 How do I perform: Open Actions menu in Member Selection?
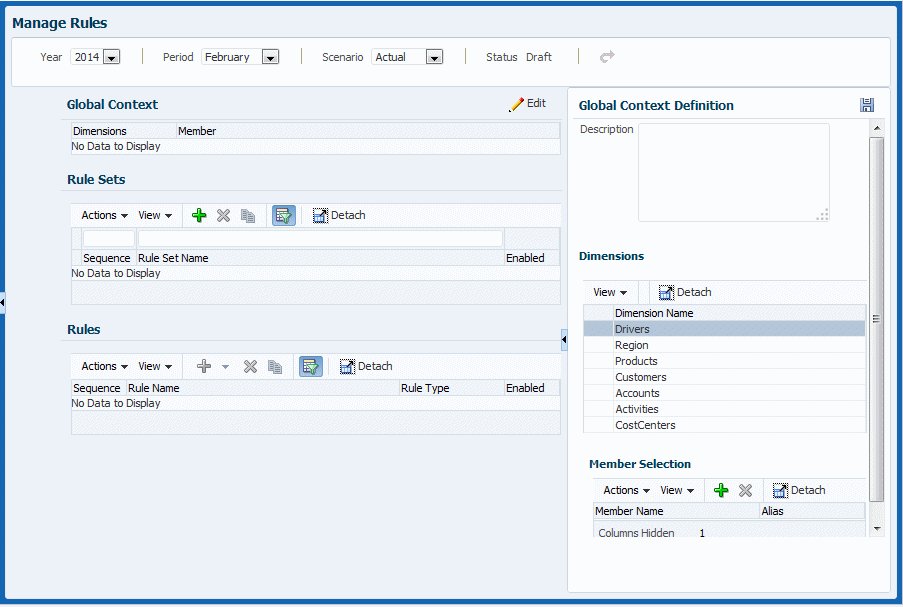click(627, 490)
